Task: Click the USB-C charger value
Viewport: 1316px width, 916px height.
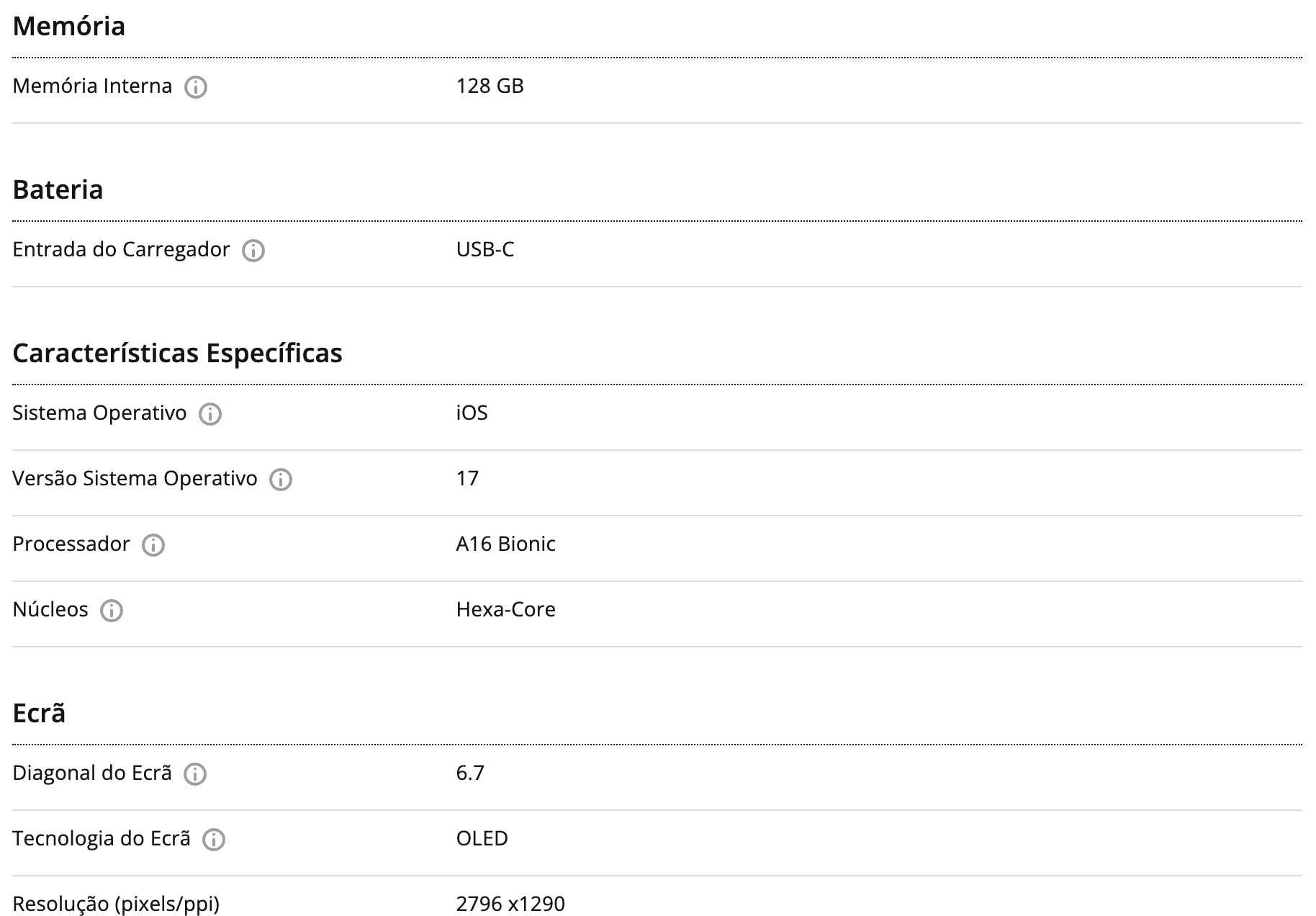Action: coord(485,250)
